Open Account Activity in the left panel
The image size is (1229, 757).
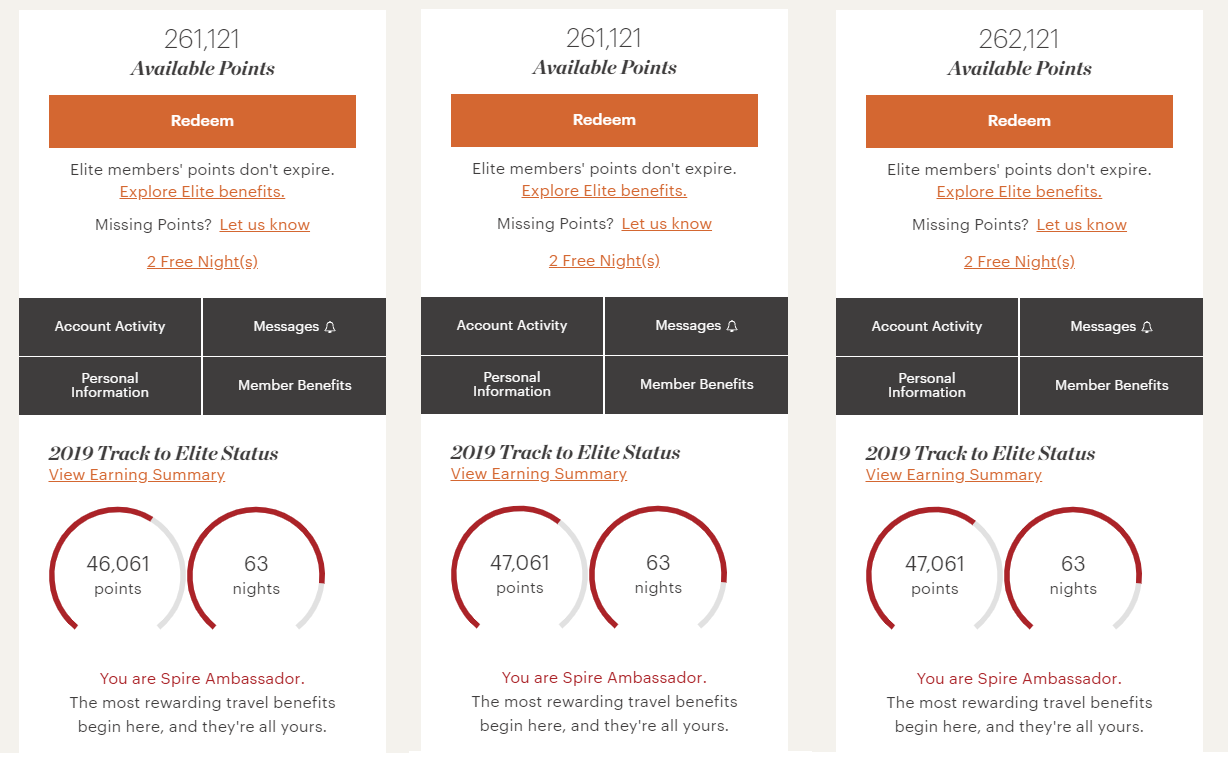pyautogui.click(x=110, y=327)
